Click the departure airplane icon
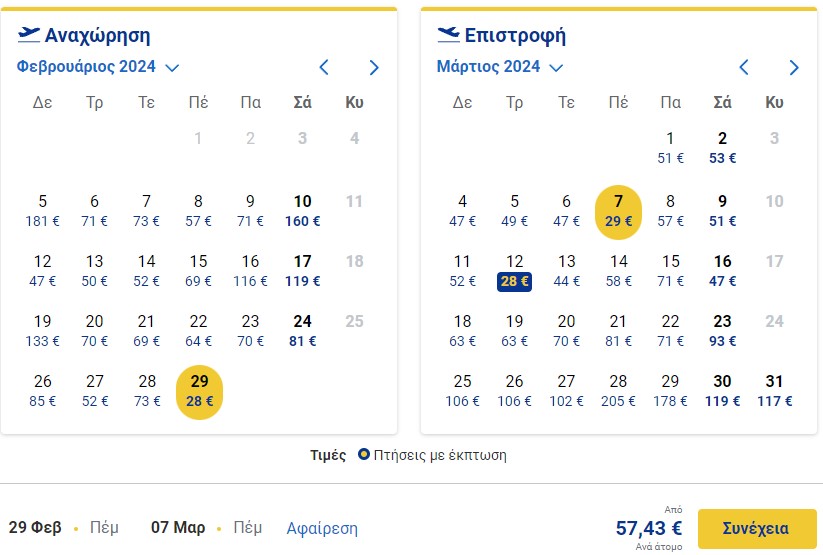This screenshot has width=823, height=555. click(28, 35)
